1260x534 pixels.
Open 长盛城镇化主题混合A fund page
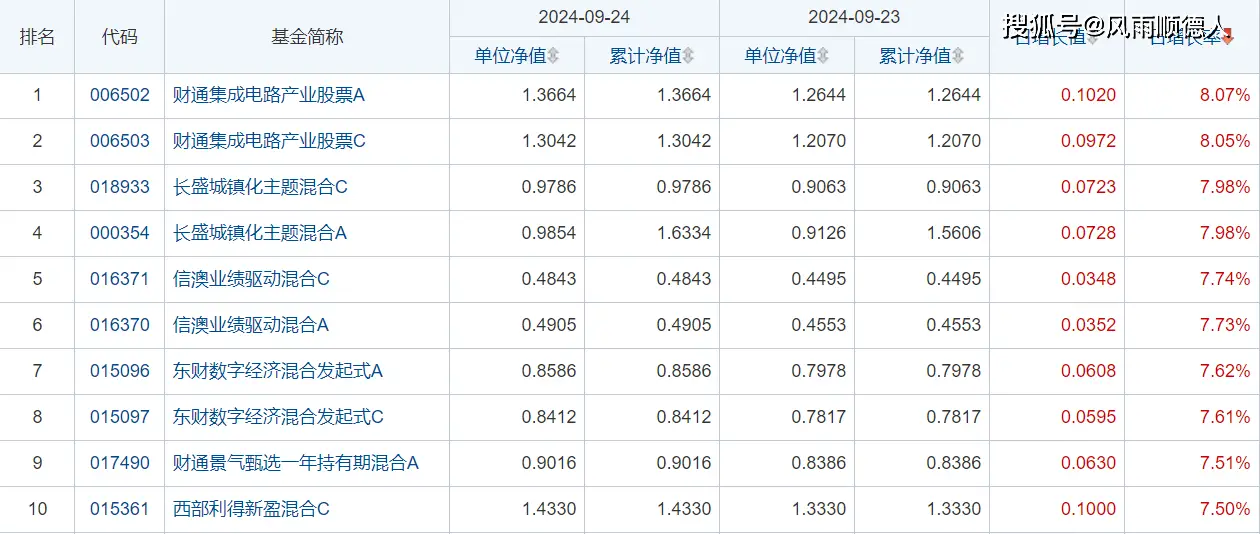pyautogui.click(x=260, y=233)
